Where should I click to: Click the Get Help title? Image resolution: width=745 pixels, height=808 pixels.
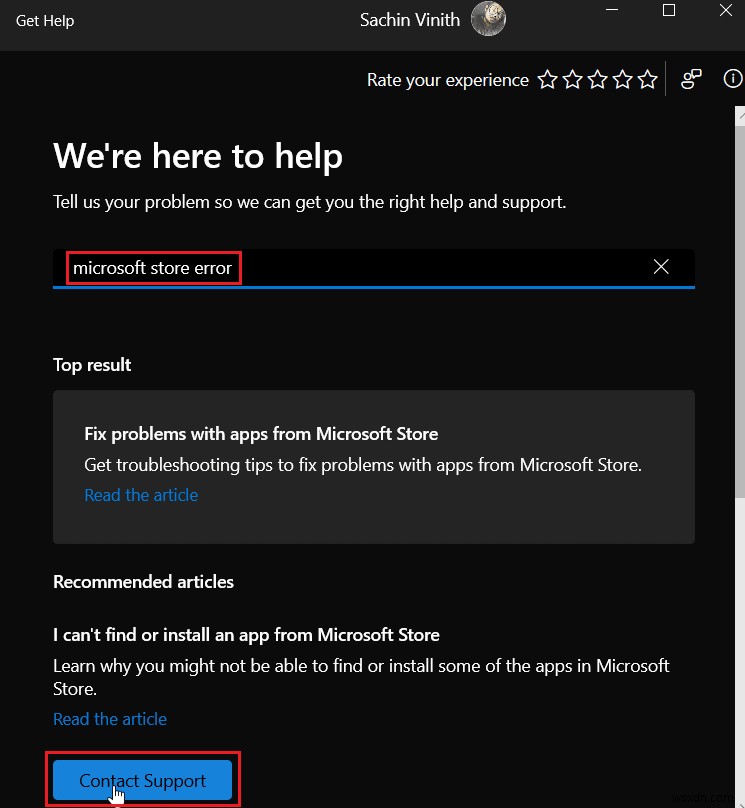(x=44, y=19)
